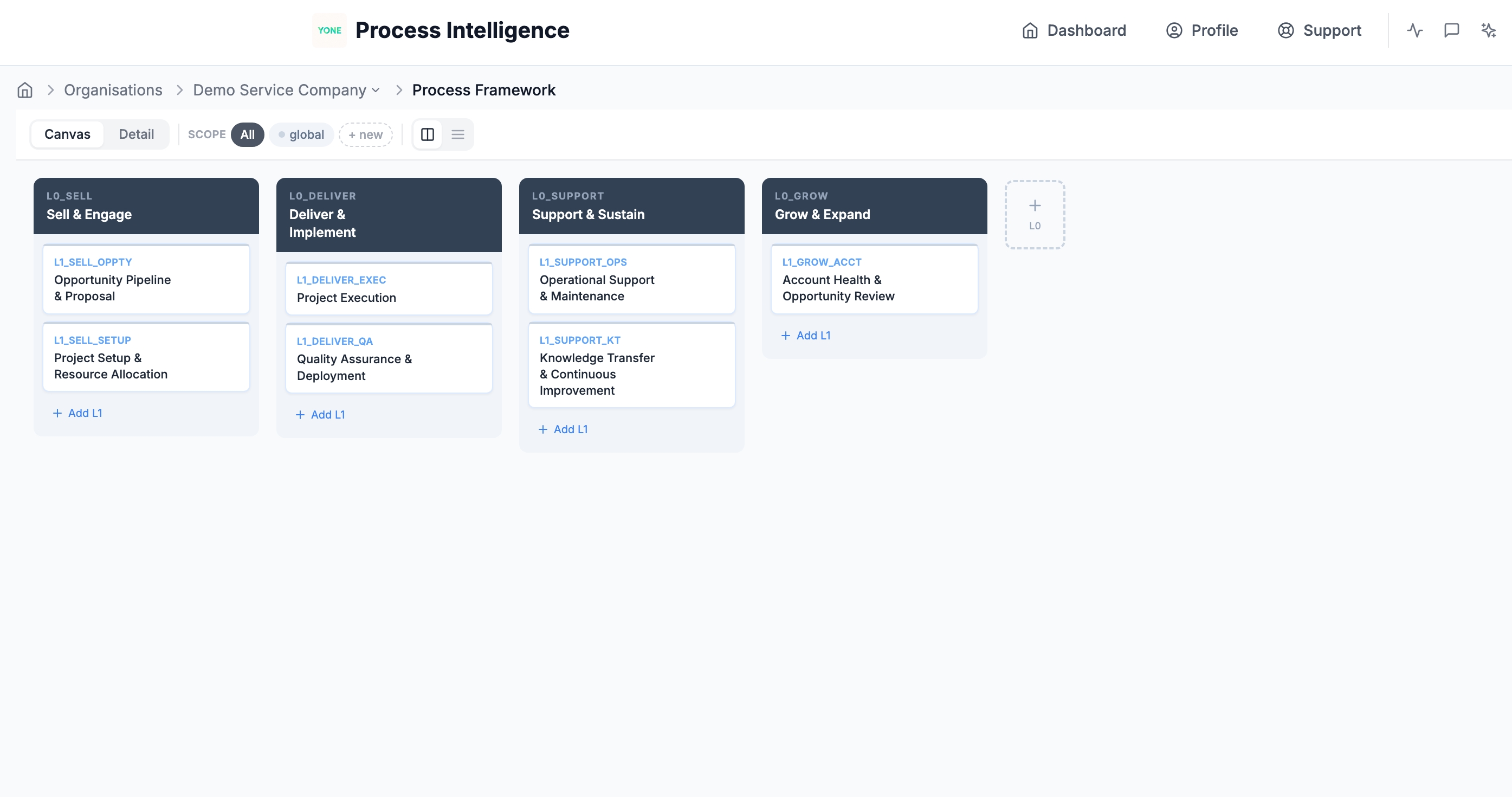Add L1 under Deliver & Implement
The height and width of the screenshot is (797, 1512).
320,415
